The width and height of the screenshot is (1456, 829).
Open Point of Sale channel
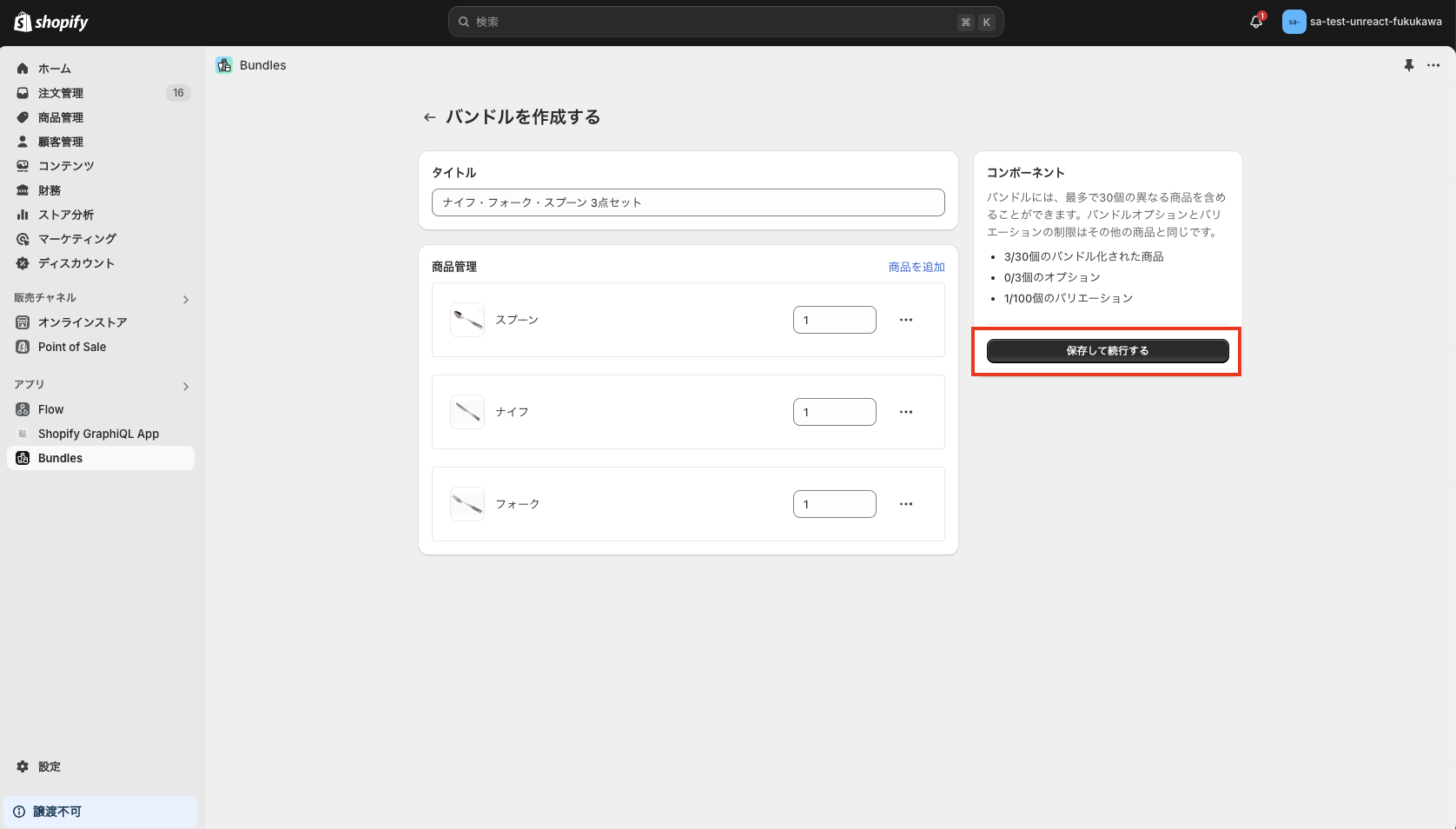[x=69, y=347]
